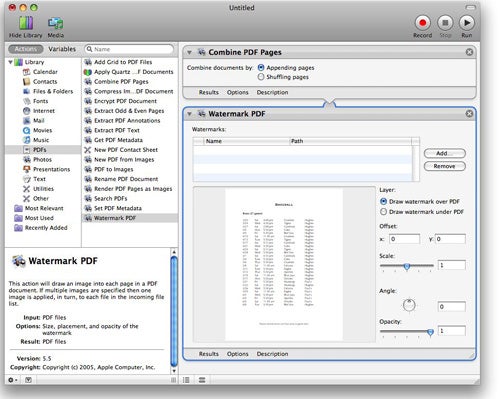Remove the Watermark PDF action
Image resolution: width=500 pixels, height=399 pixels.
[469, 114]
